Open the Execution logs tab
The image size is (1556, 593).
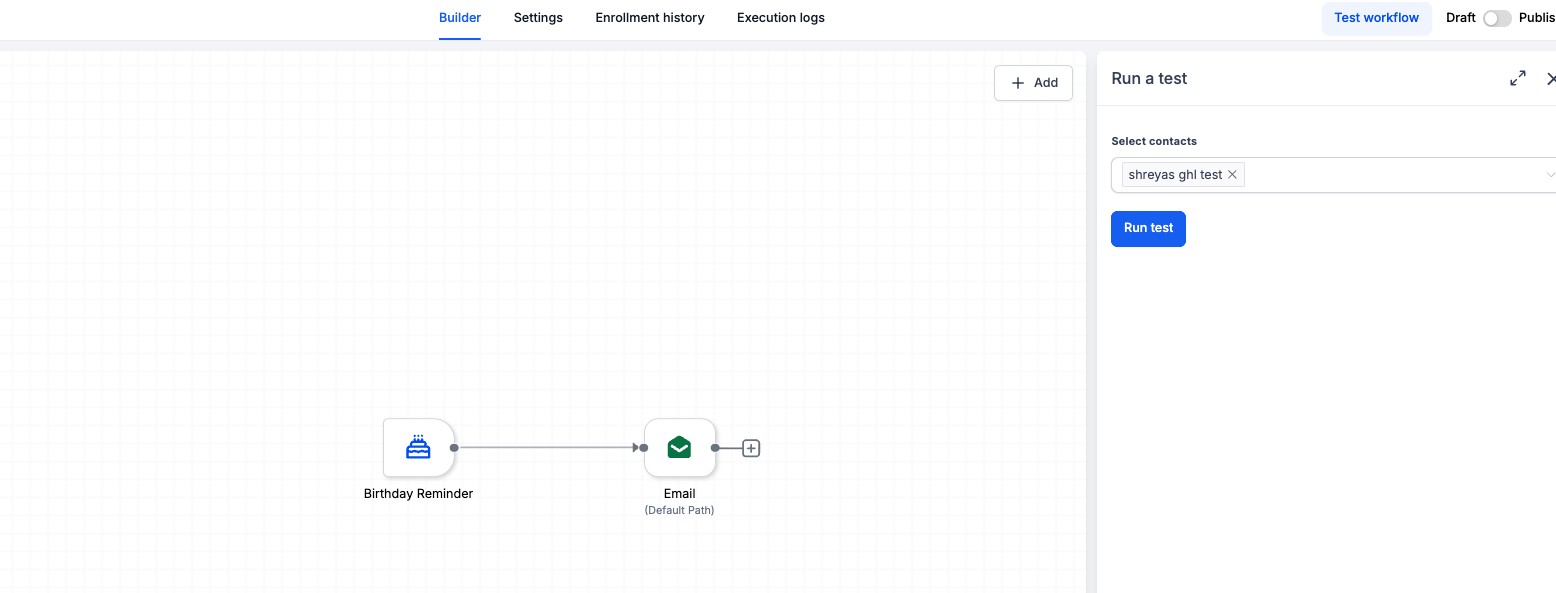click(781, 18)
